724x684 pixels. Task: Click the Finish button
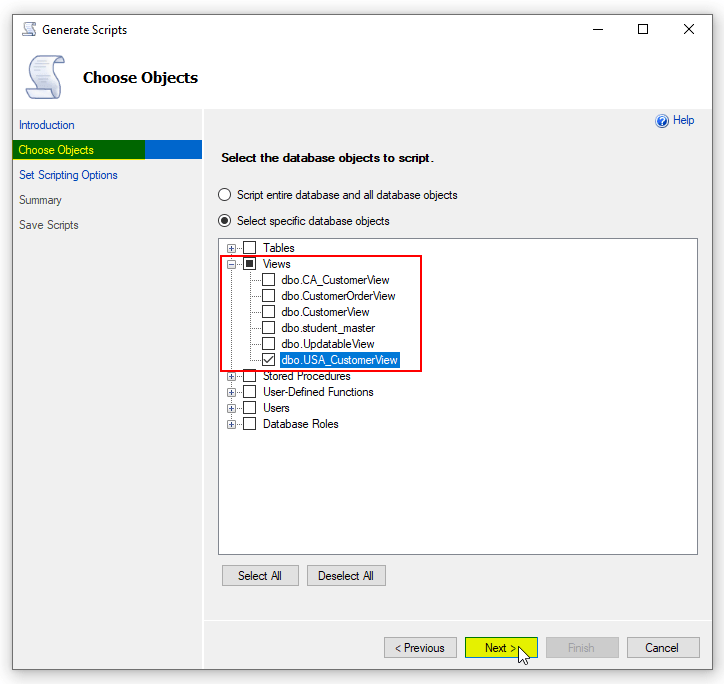pos(582,648)
